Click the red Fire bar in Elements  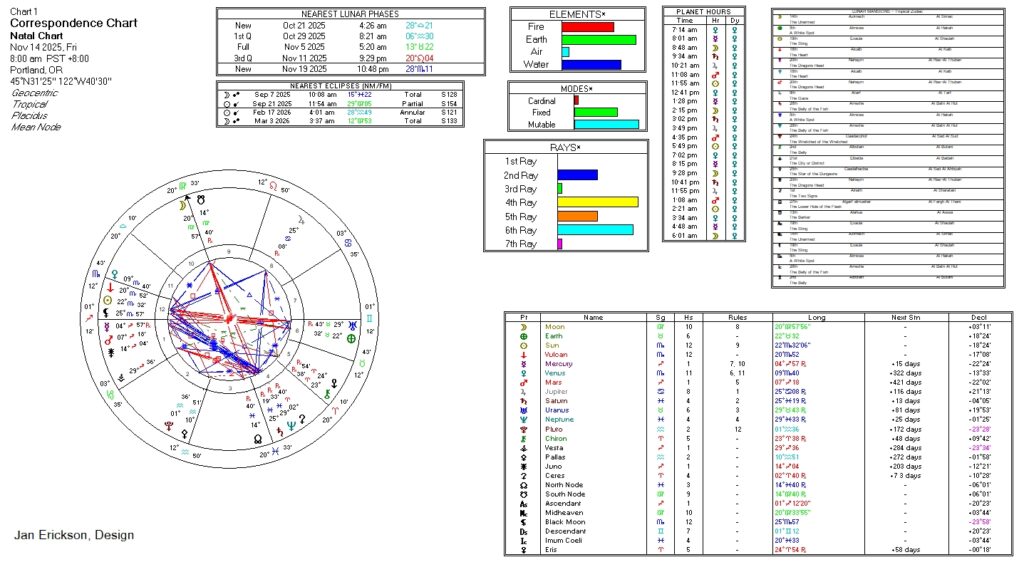click(587, 26)
